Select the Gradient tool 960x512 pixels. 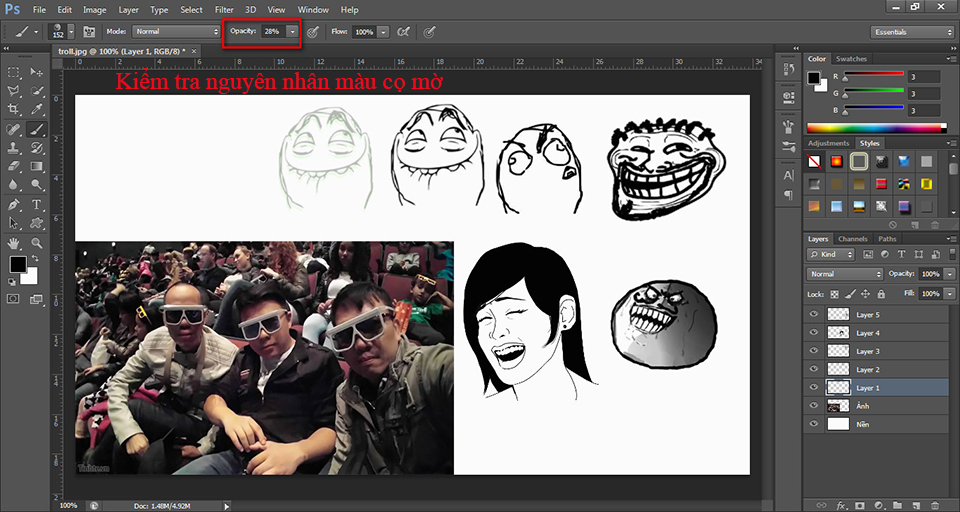(37, 166)
